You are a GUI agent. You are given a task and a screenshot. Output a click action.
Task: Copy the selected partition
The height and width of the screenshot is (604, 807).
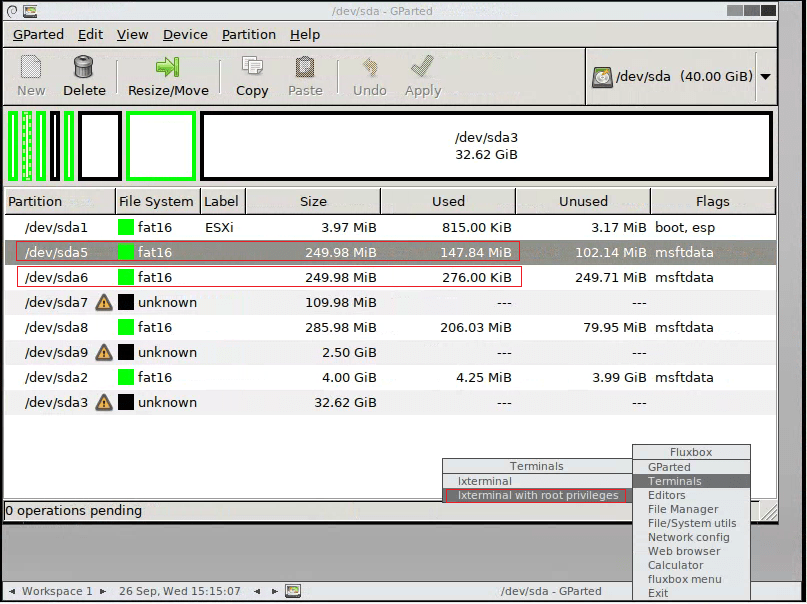pyautogui.click(x=251, y=75)
